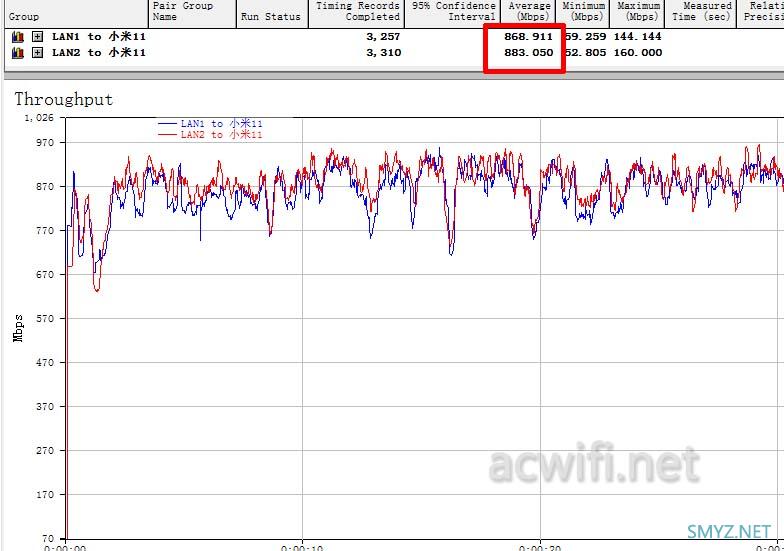
Task: Click the 1,026 y-axis tick label
Action: point(39,118)
